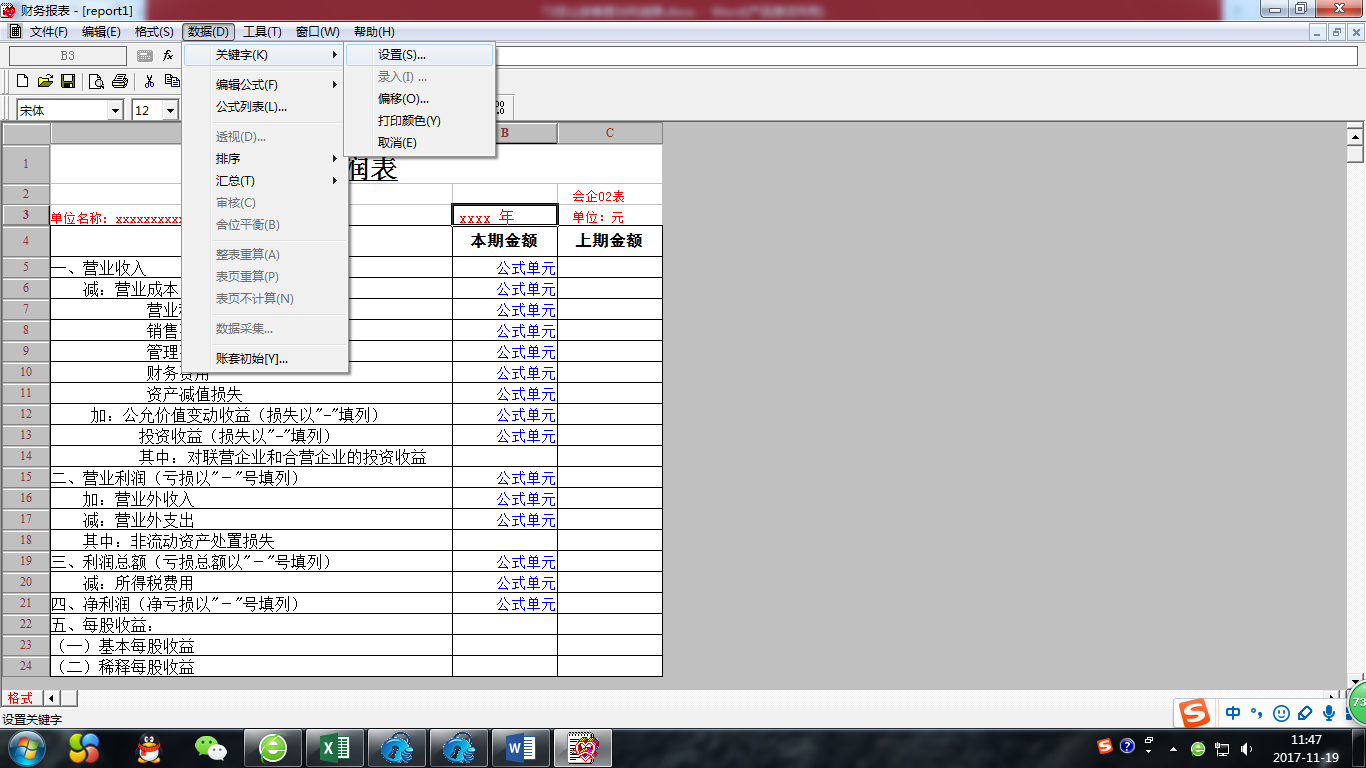Click the Save floppy disk icon
The image size is (1366, 768).
68,81
